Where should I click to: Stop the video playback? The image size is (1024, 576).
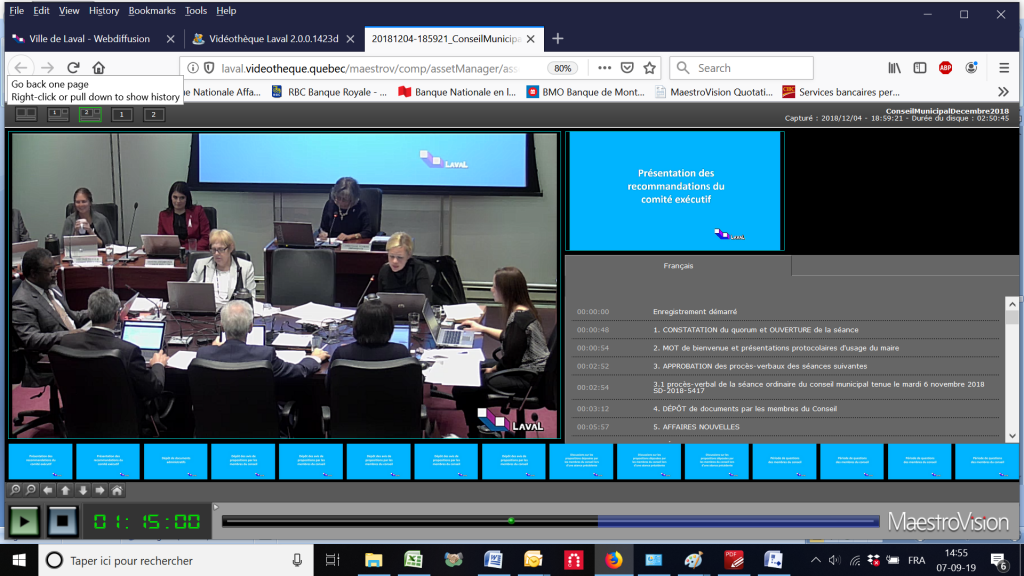coord(62,521)
